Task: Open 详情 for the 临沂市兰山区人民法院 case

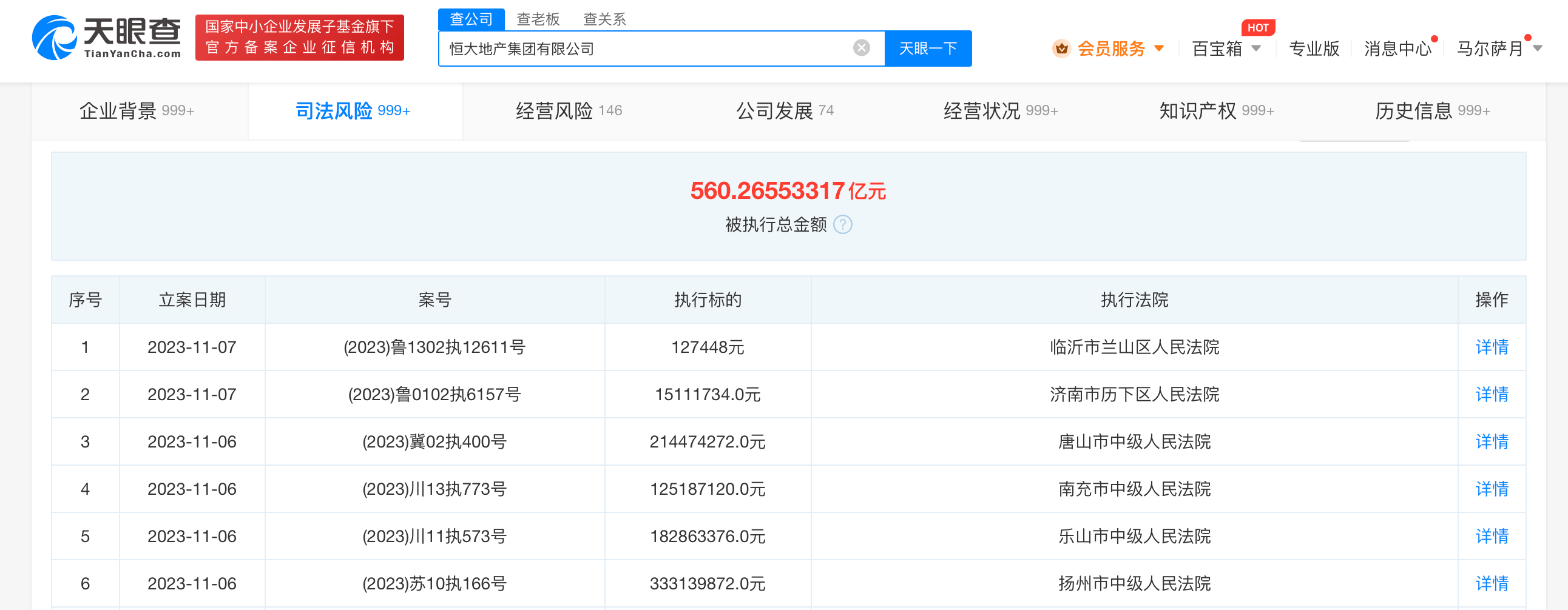Action: coord(1492,347)
